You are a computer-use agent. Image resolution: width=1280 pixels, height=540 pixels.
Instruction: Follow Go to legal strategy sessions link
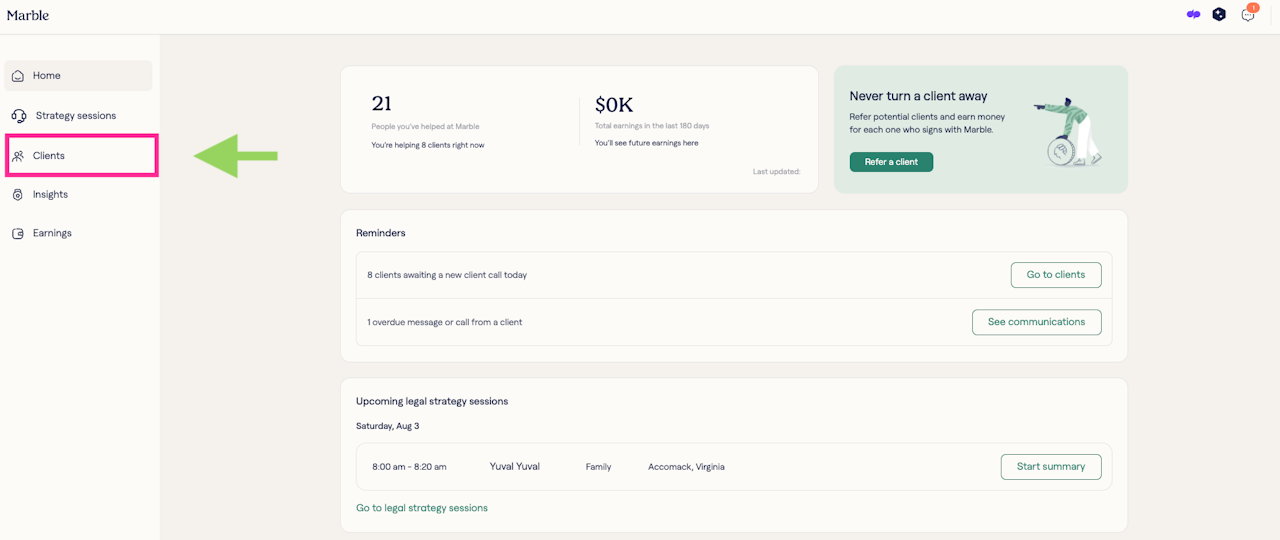click(x=422, y=508)
